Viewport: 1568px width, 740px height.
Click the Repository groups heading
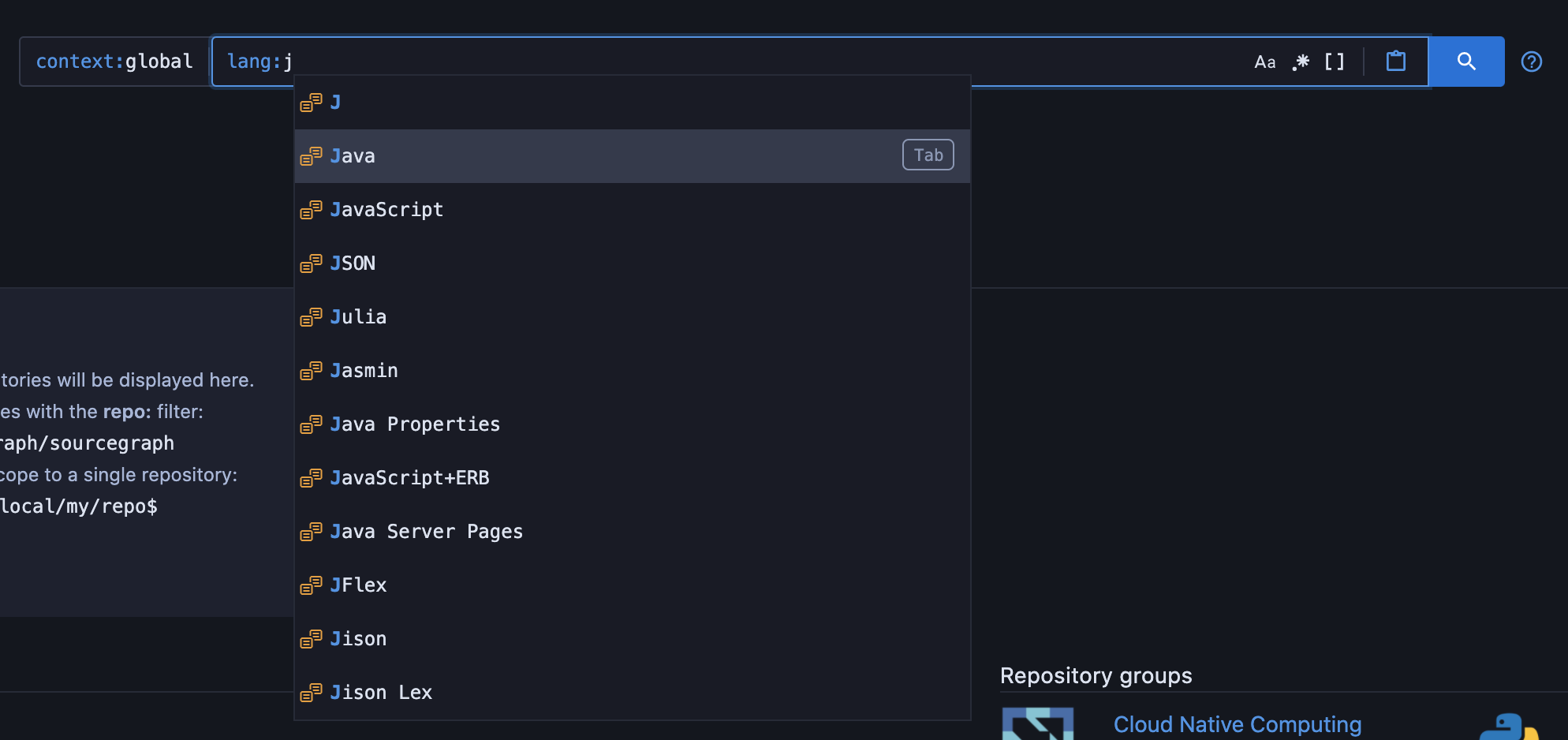[1096, 676]
